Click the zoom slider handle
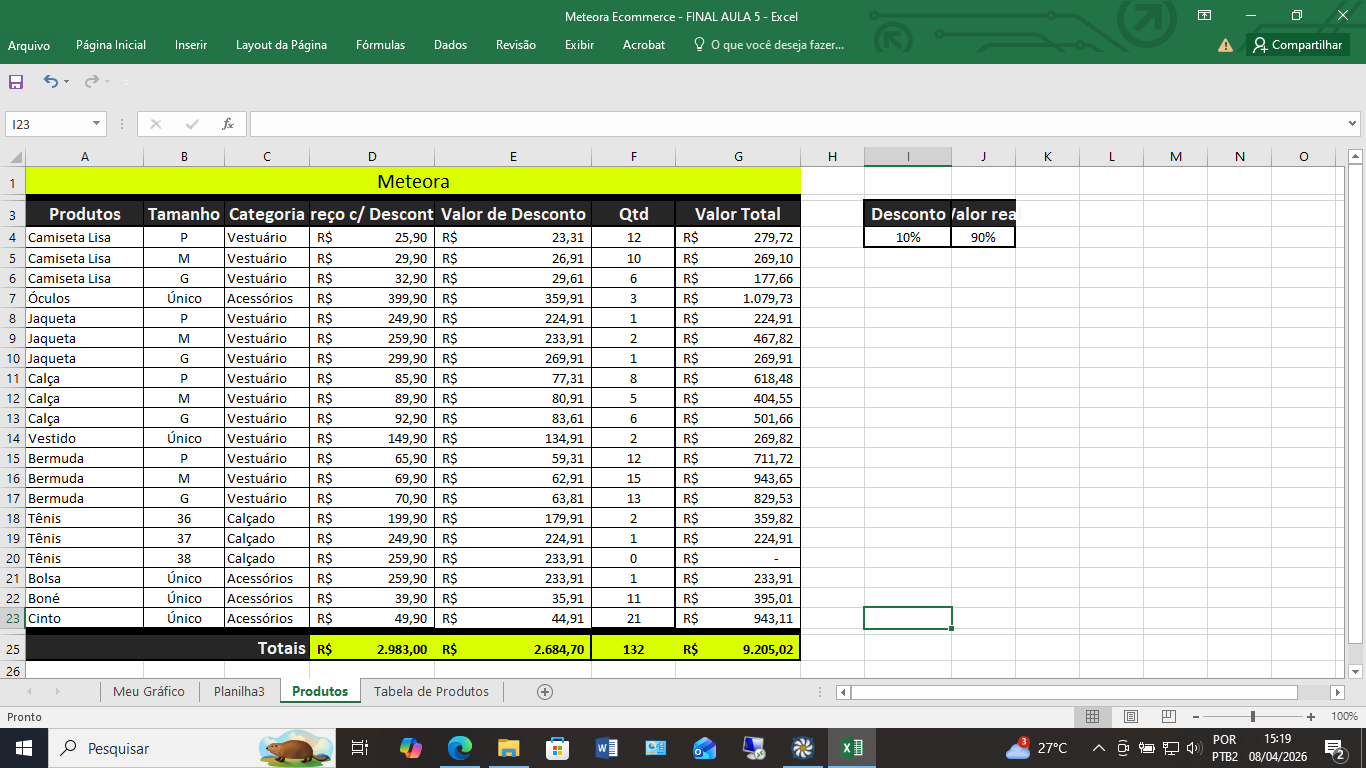Image resolution: width=1366 pixels, height=768 pixels. tap(1253, 717)
